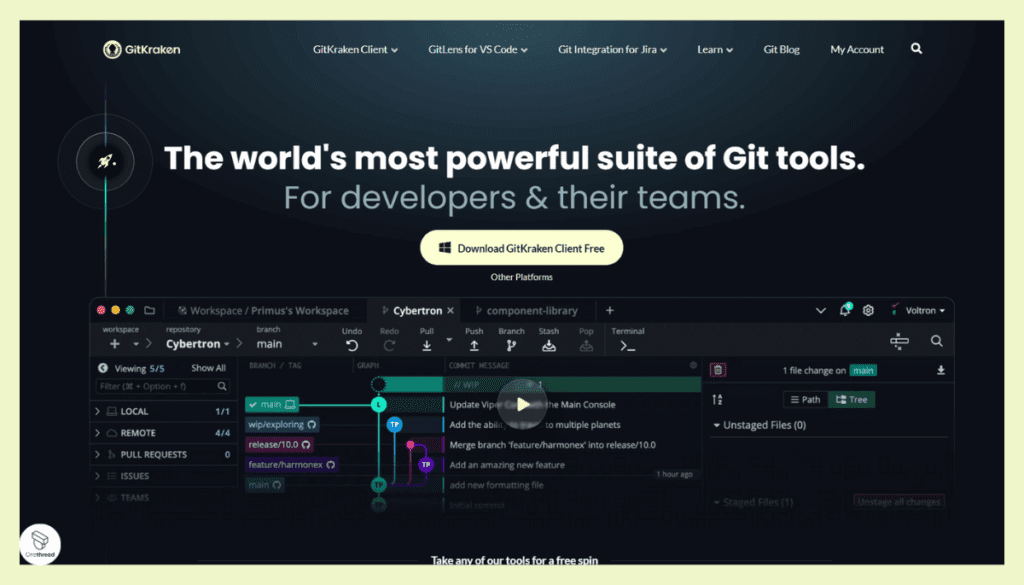This screenshot has width=1024, height=585.
Task: Open the Learn menu
Action: 714,50
